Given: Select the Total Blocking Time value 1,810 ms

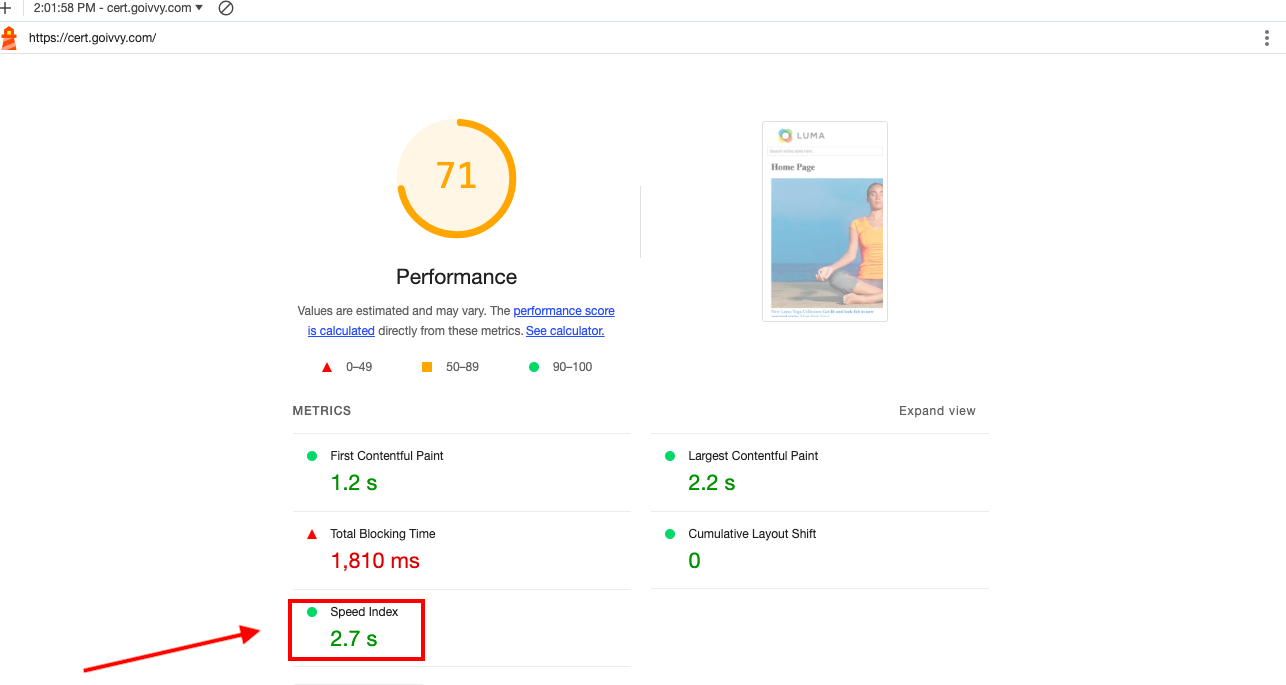Looking at the screenshot, I should click(x=375, y=561).
